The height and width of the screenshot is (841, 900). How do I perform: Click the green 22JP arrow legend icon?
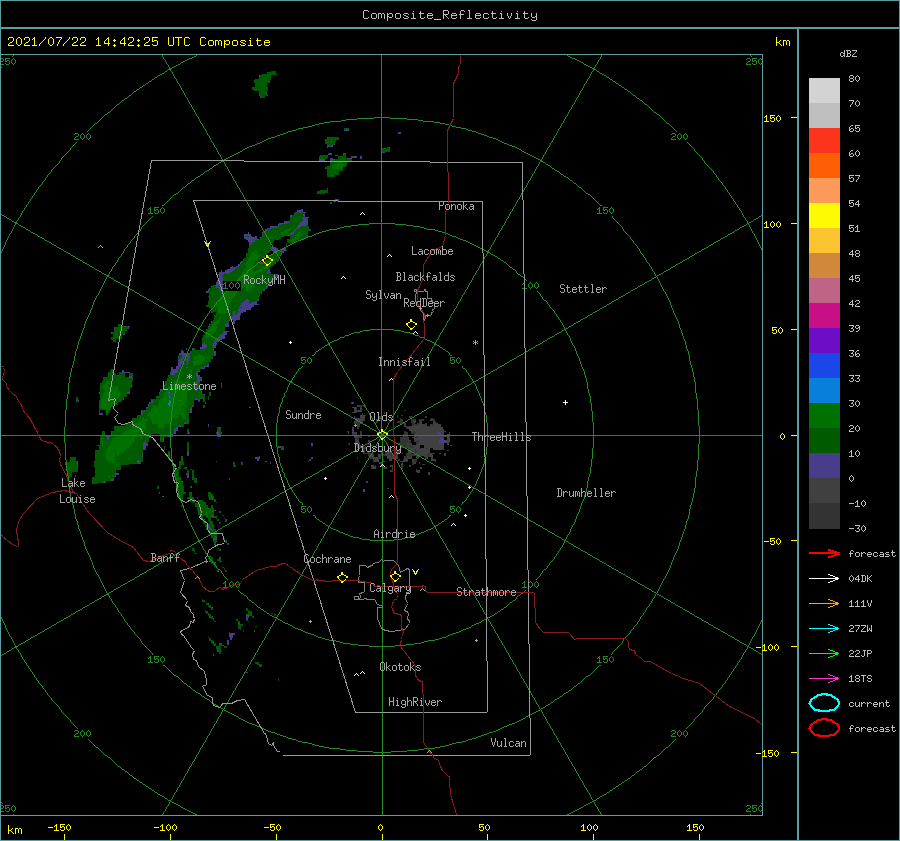[824, 653]
